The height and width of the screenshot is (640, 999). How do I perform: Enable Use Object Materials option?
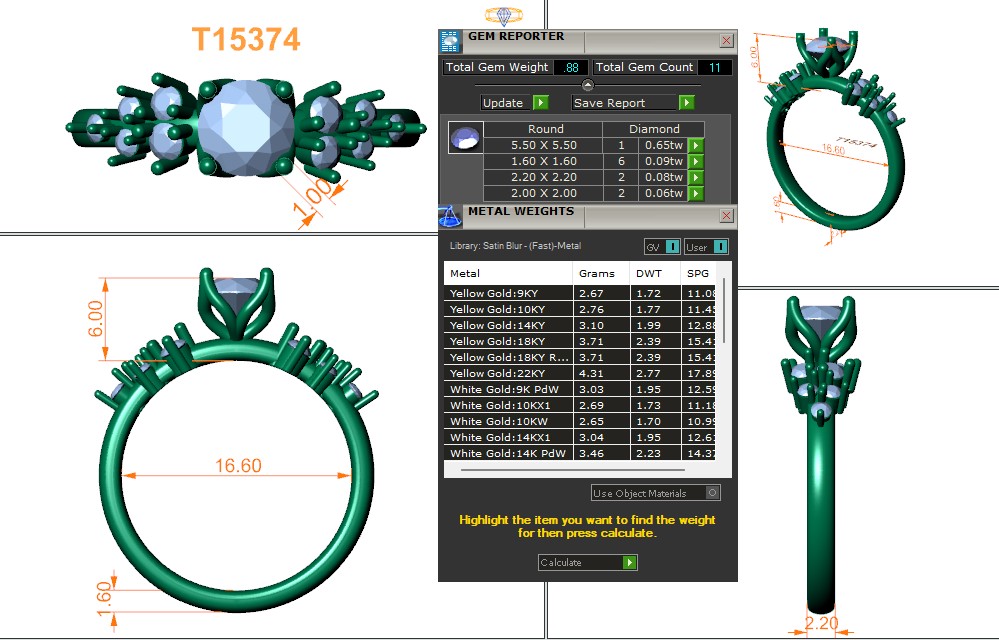point(711,493)
